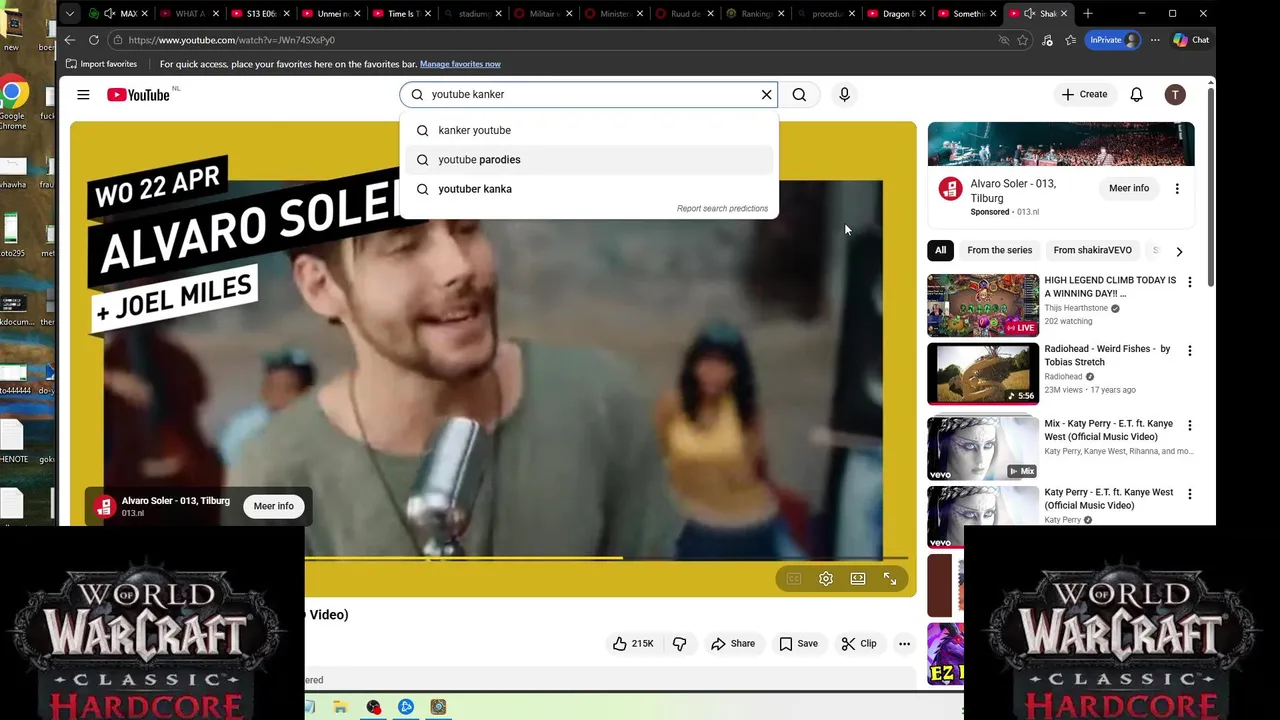The height and width of the screenshot is (720, 1280).
Task: Click the Create button
Action: click(1085, 94)
